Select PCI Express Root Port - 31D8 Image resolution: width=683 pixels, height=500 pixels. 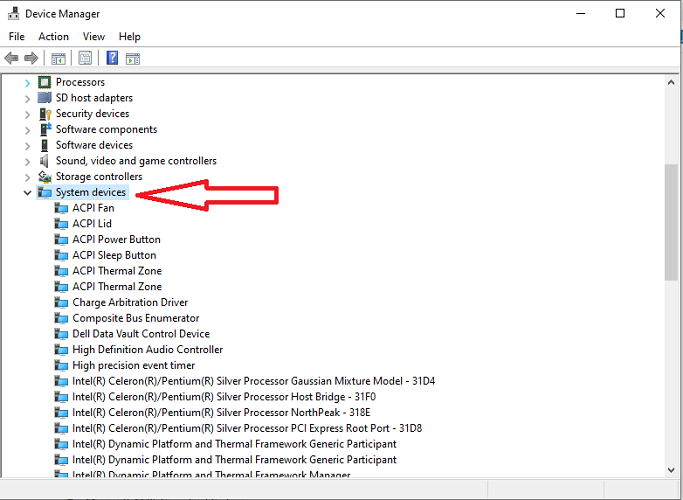click(247, 428)
